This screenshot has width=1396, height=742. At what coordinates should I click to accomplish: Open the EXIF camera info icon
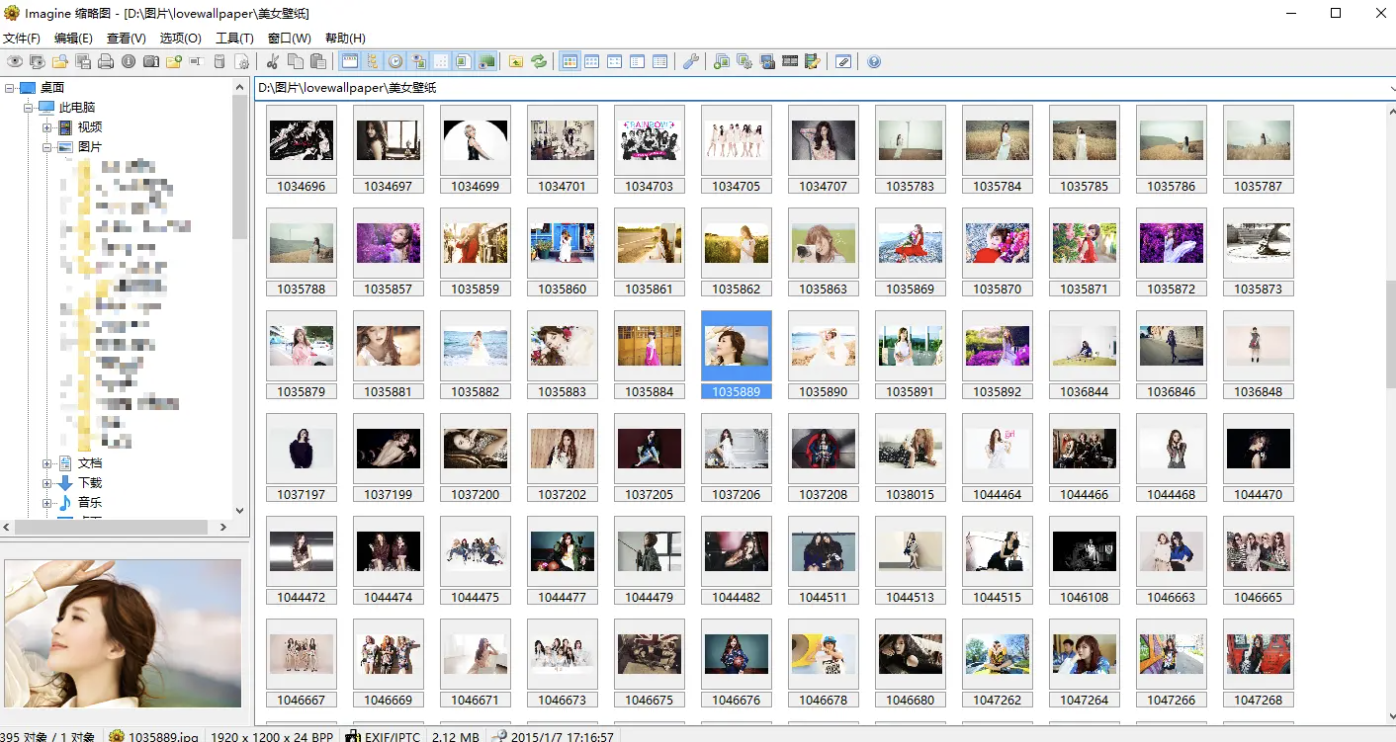151,62
